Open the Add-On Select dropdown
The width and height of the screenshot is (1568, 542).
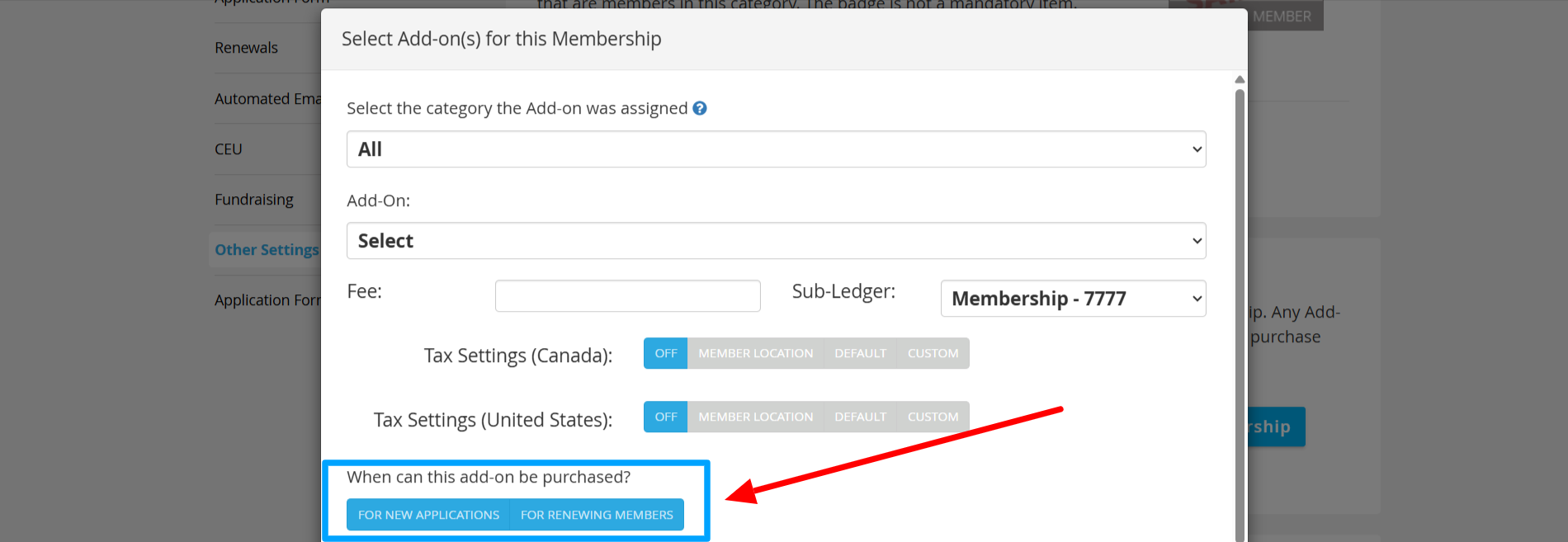pyautogui.click(x=776, y=241)
